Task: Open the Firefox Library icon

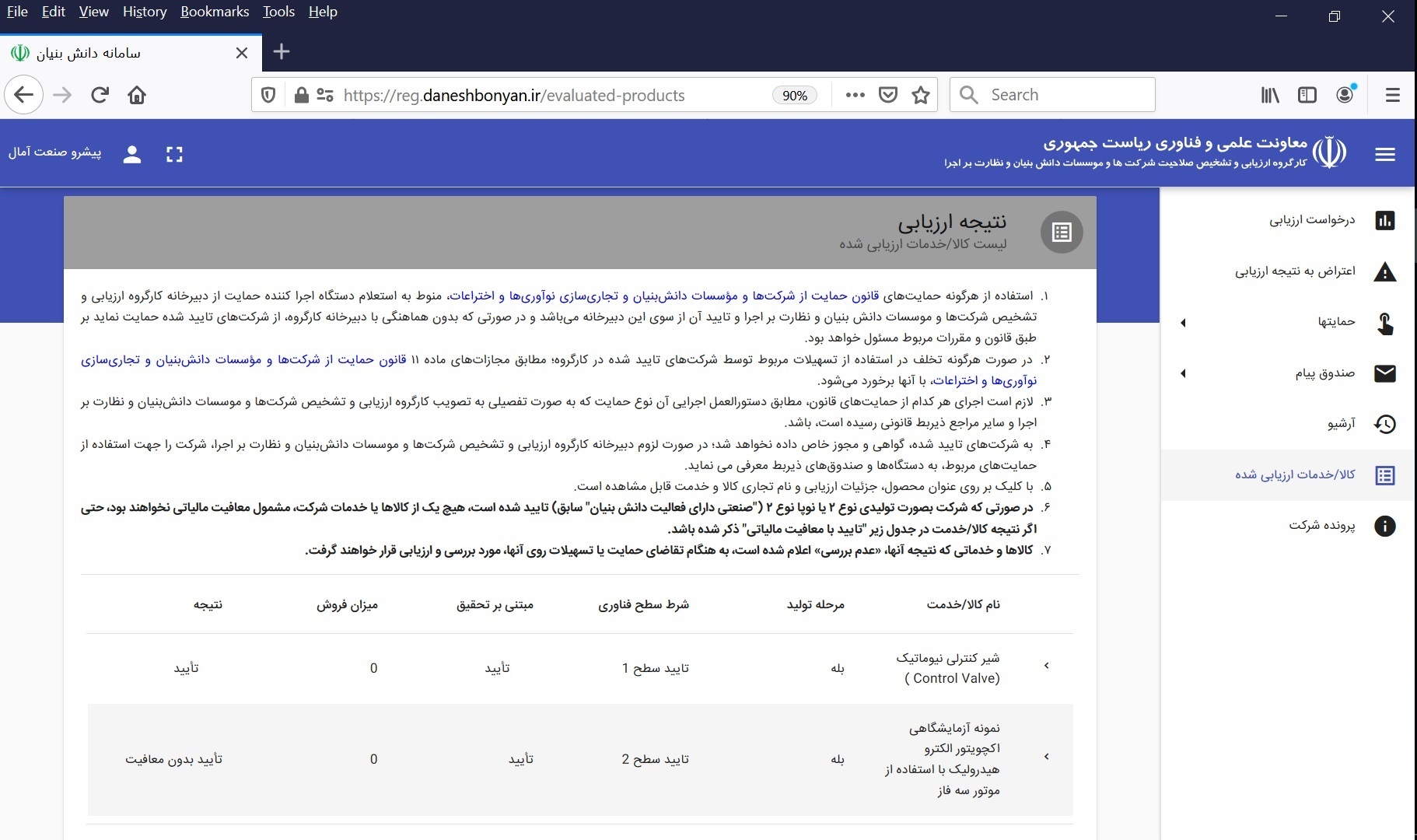Action: [x=1270, y=95]
